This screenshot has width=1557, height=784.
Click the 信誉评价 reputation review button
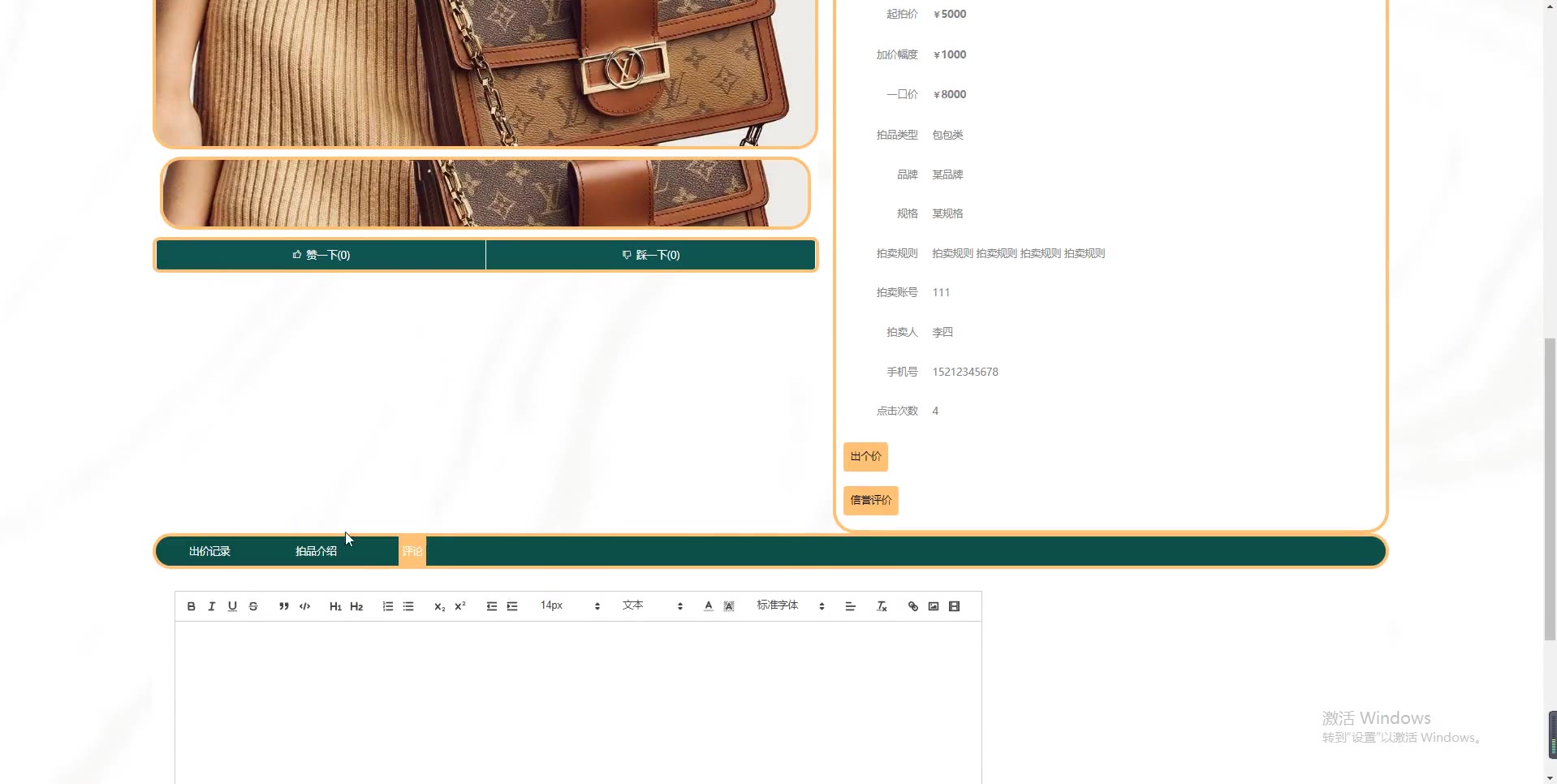point(871,501)
